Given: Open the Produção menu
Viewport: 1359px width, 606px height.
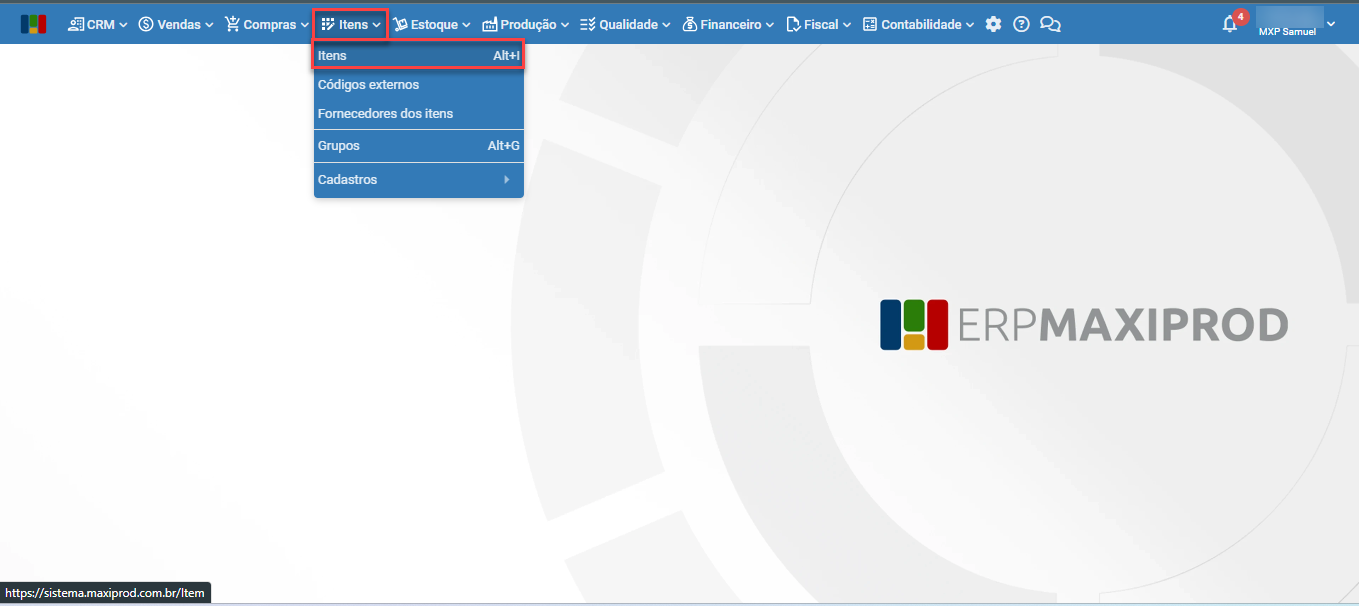Looking at the screenshot, I should (526, 24).
